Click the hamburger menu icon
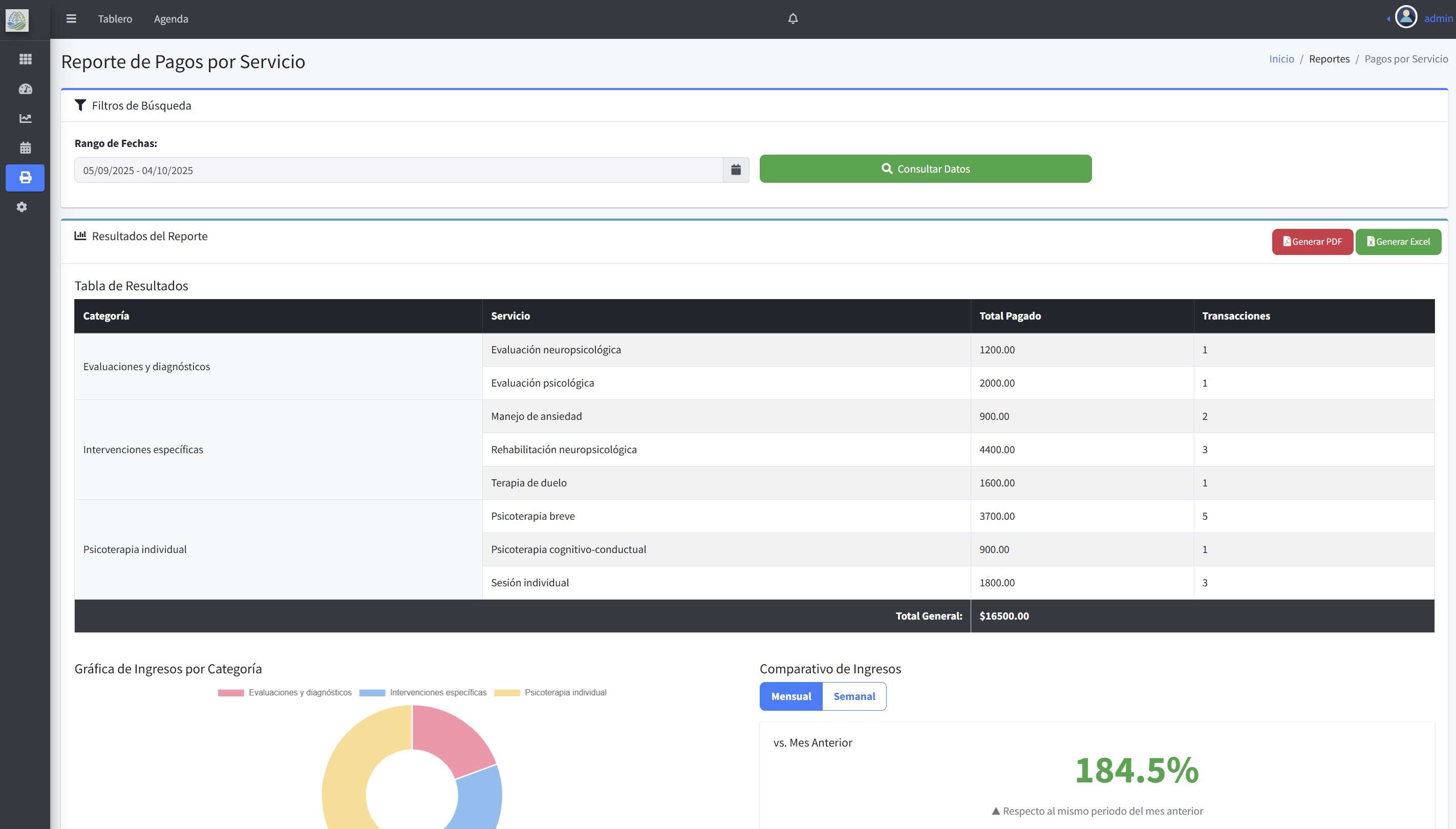 click(x=71, y=19)
